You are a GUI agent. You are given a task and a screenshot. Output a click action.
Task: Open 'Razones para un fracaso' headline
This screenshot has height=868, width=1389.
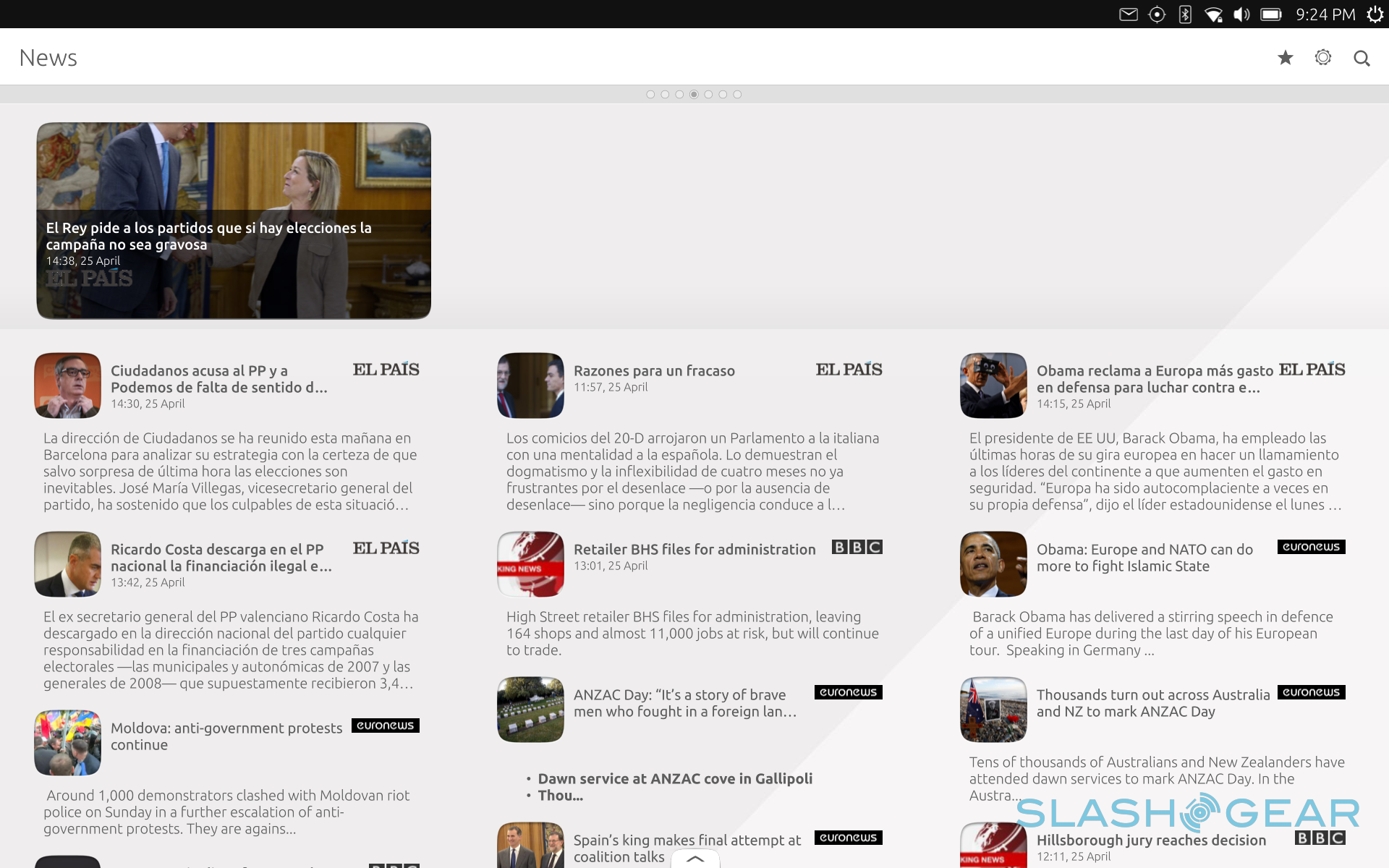click(653, 370)
